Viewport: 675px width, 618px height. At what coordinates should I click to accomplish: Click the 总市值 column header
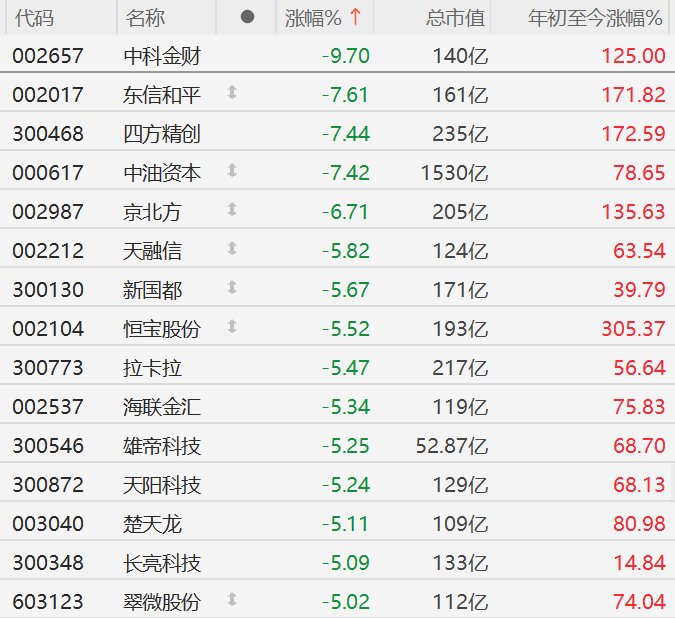click(x=455, y=18)
